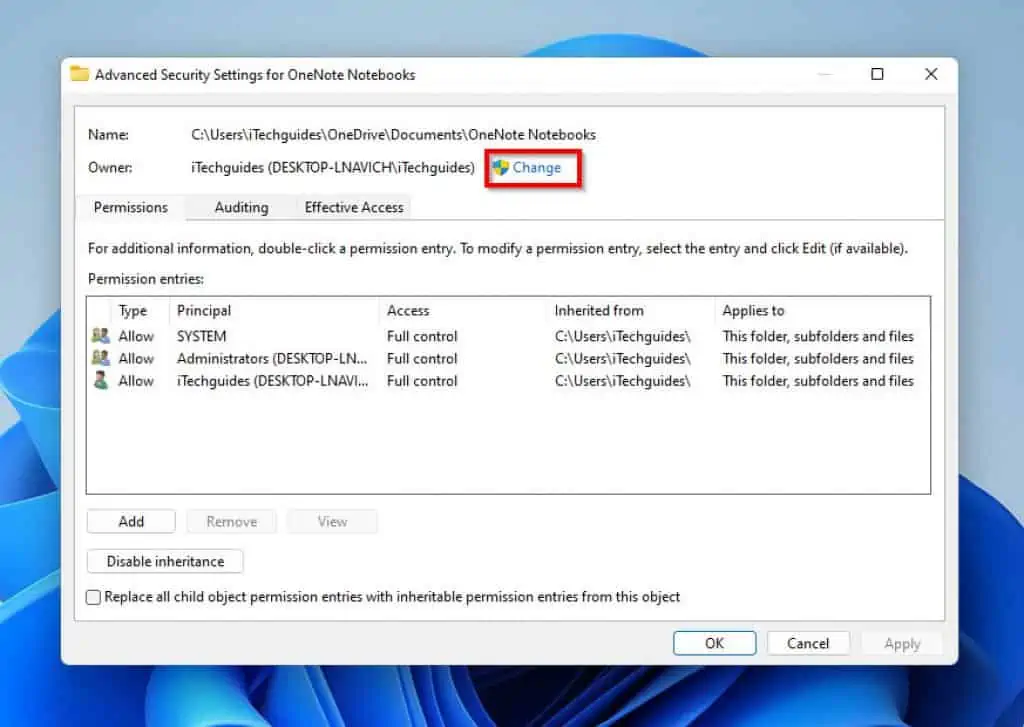Click the View button
The image size is (1024, 727).
click(331, 521)
